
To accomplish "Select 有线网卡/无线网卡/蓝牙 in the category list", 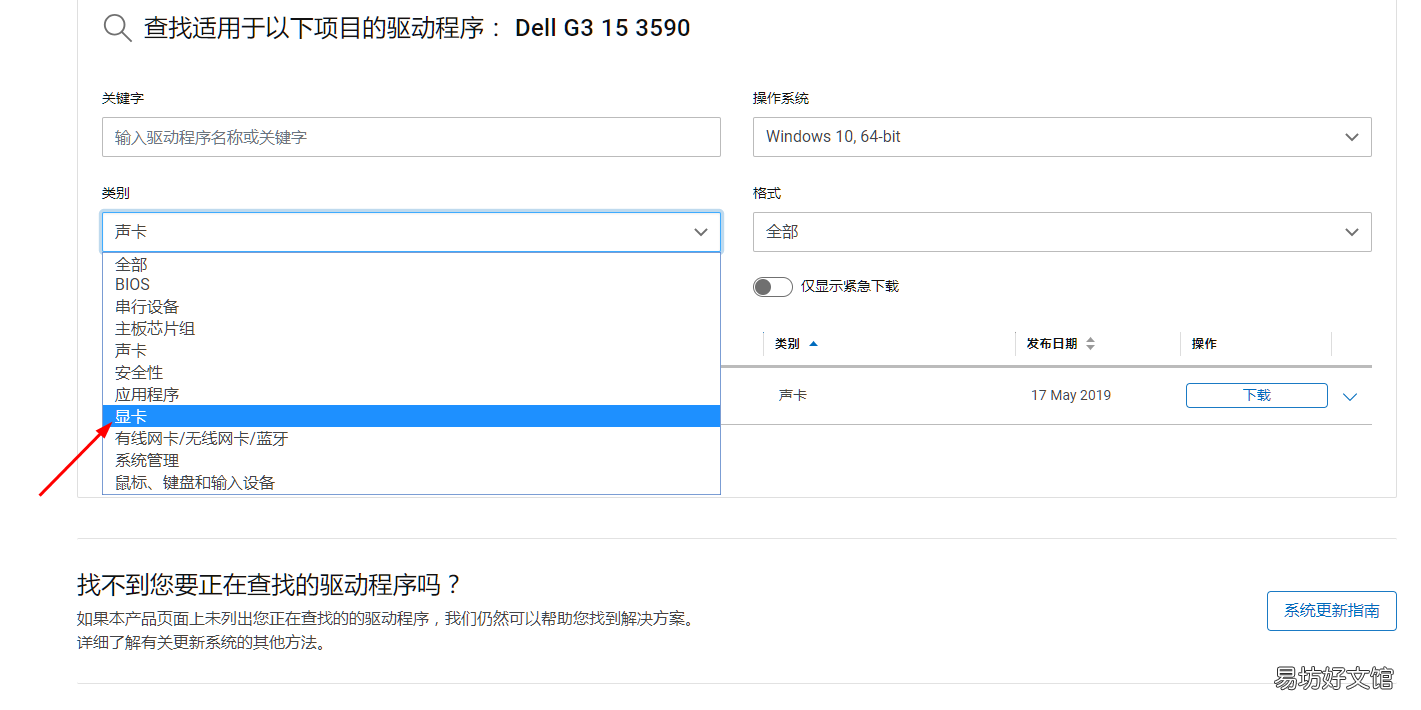I will click(411, 438).
